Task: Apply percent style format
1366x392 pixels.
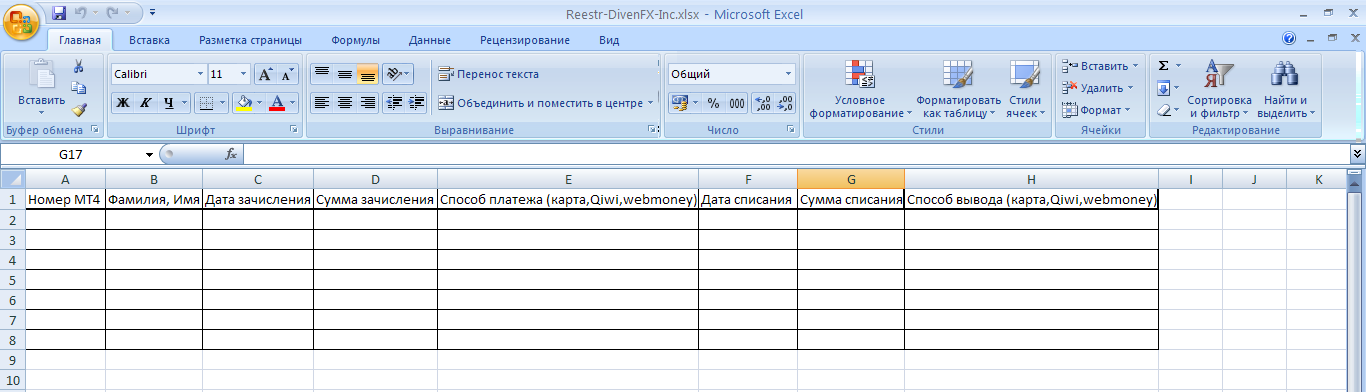Action: click(x=713, y=102)
